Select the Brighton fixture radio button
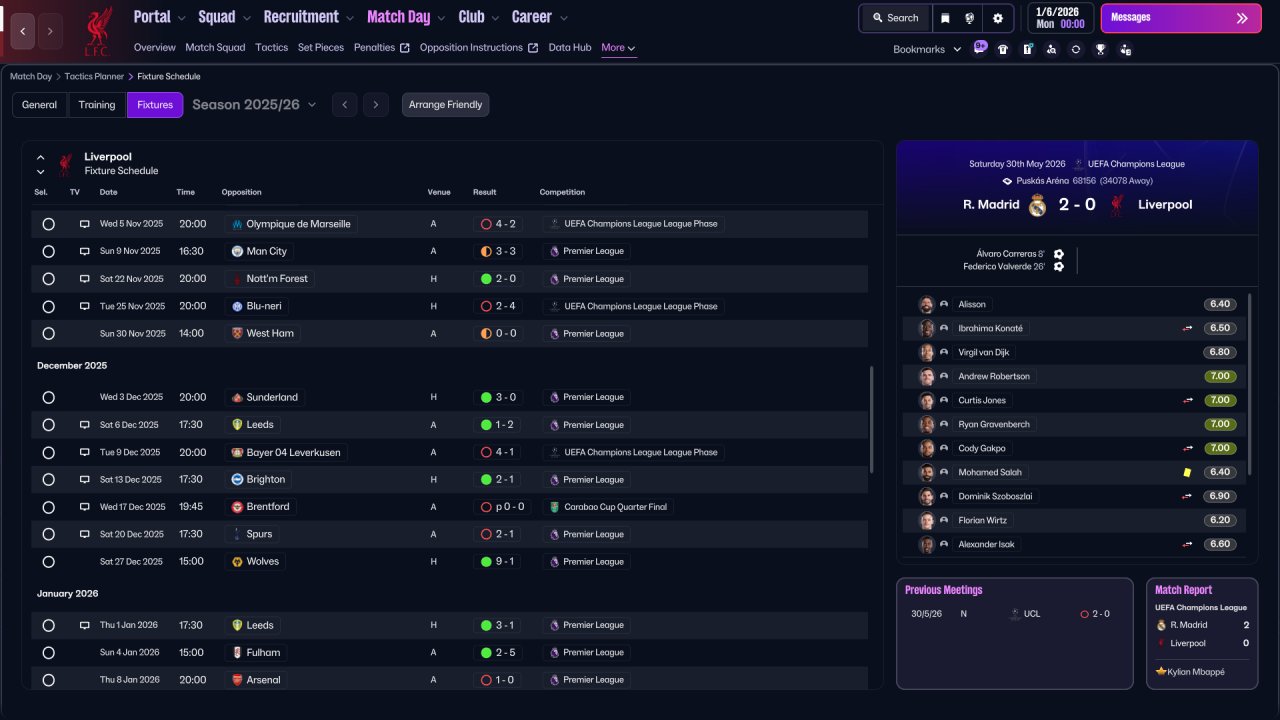 tap(48, 480)
